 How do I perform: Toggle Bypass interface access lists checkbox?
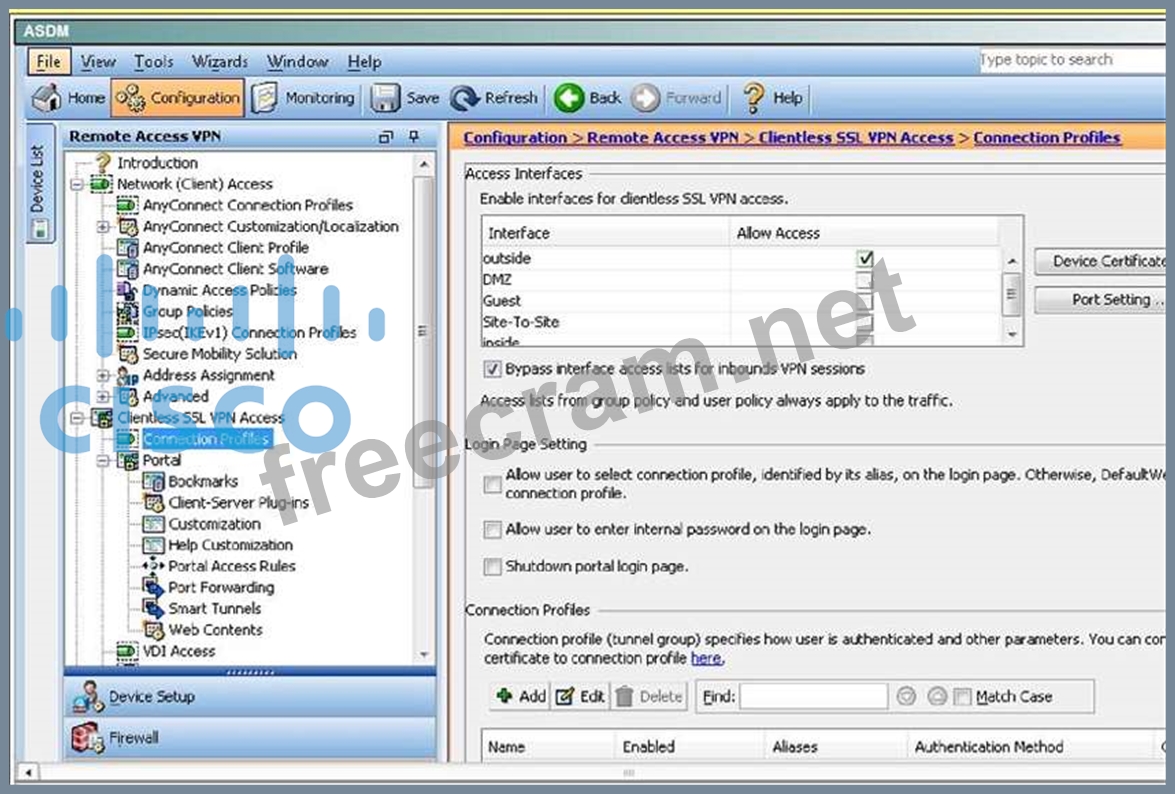point(492,369)
